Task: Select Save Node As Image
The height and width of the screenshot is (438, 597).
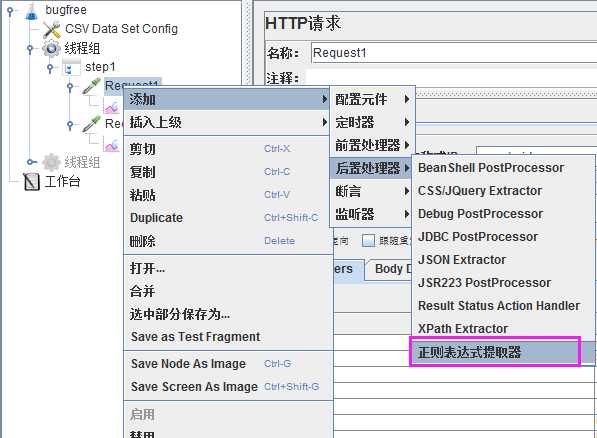Action: [228, 364]
